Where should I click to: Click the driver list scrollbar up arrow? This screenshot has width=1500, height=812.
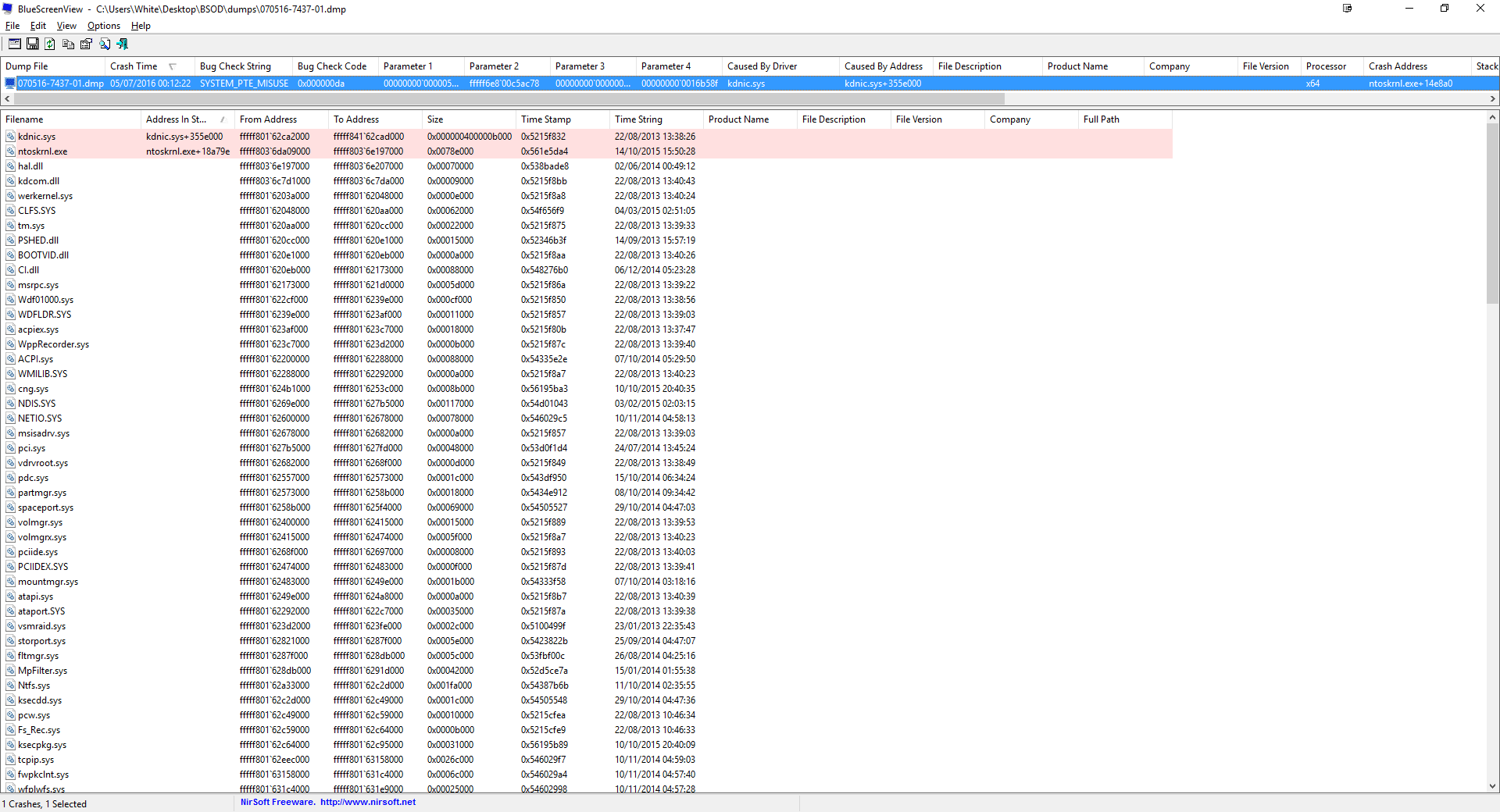click(1492, 118)
